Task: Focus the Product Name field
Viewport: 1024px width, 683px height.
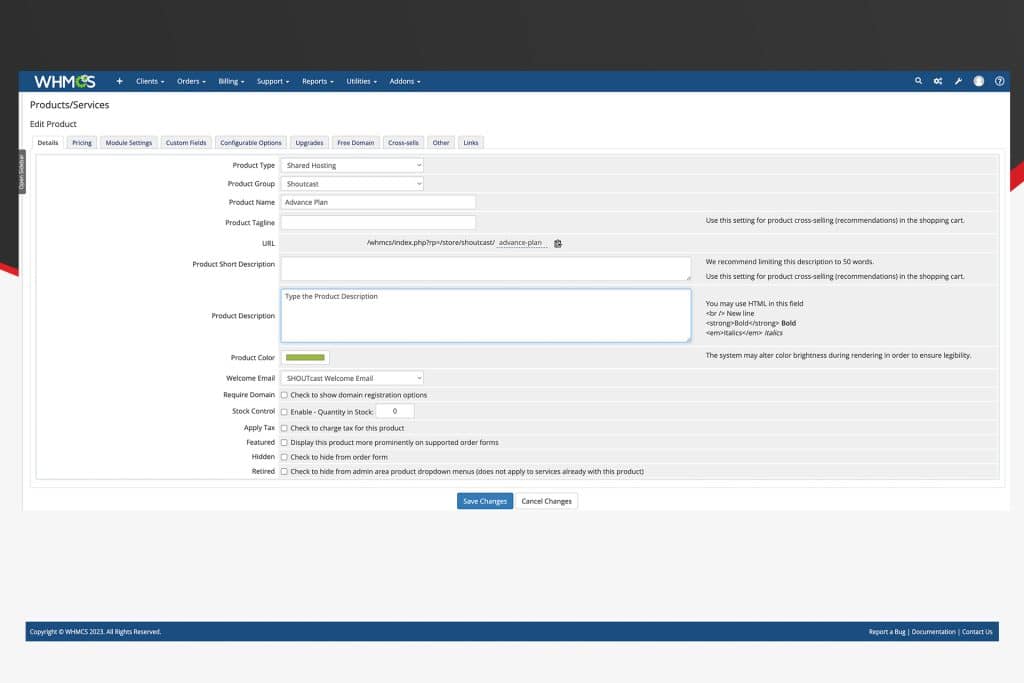Action: click(x=378, y=202)
